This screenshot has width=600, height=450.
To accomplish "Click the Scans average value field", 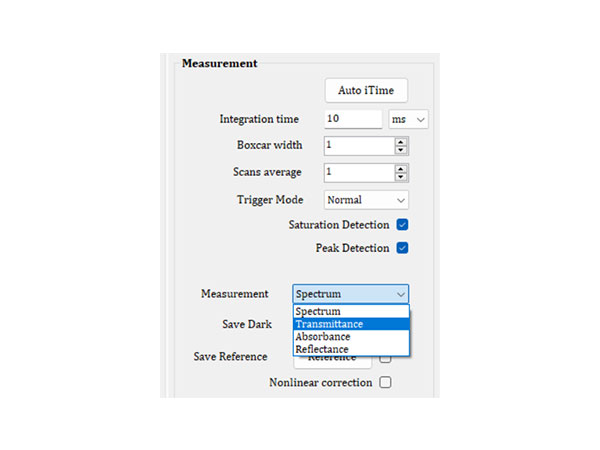I will coord(358,172).
